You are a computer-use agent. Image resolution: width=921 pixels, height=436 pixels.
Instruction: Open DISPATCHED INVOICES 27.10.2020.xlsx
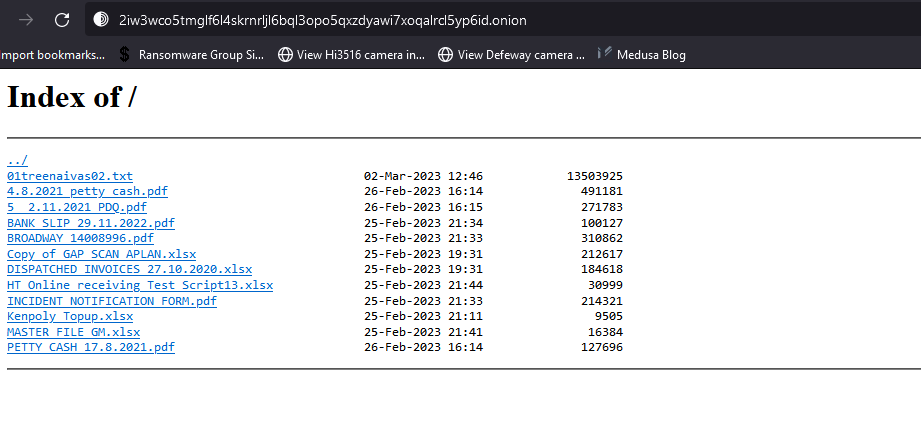coord(129,270)
